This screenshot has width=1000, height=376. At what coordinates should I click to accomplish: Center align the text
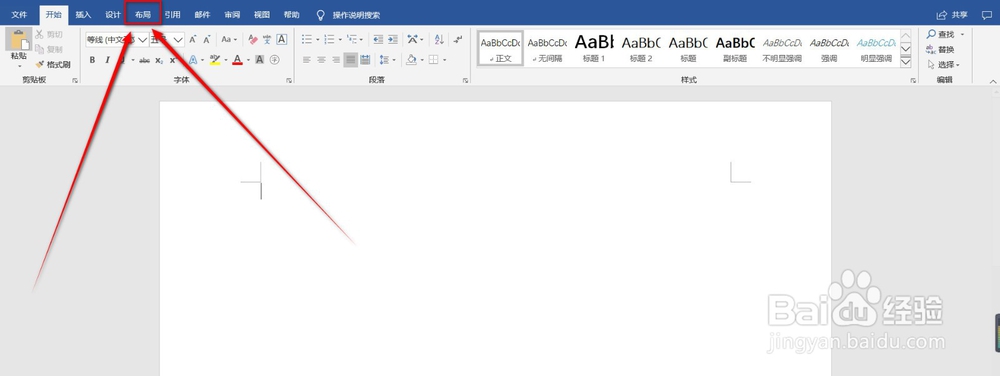click(x=321, y=60)
